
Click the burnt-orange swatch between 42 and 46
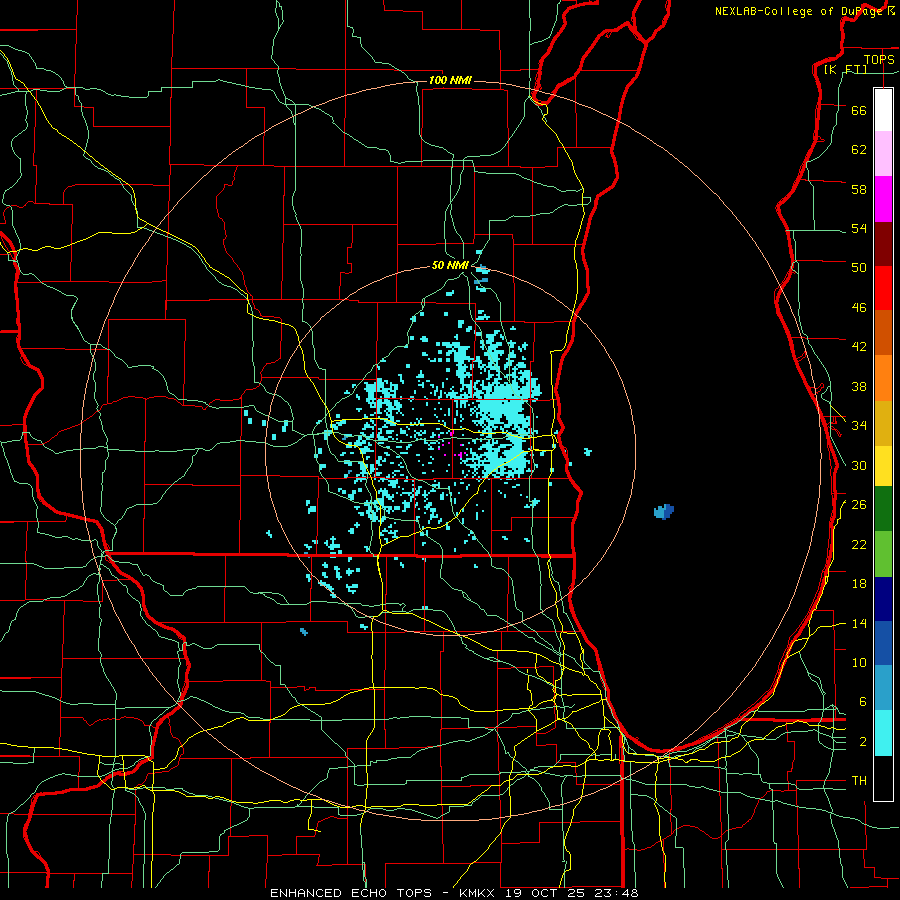(883, 332)
